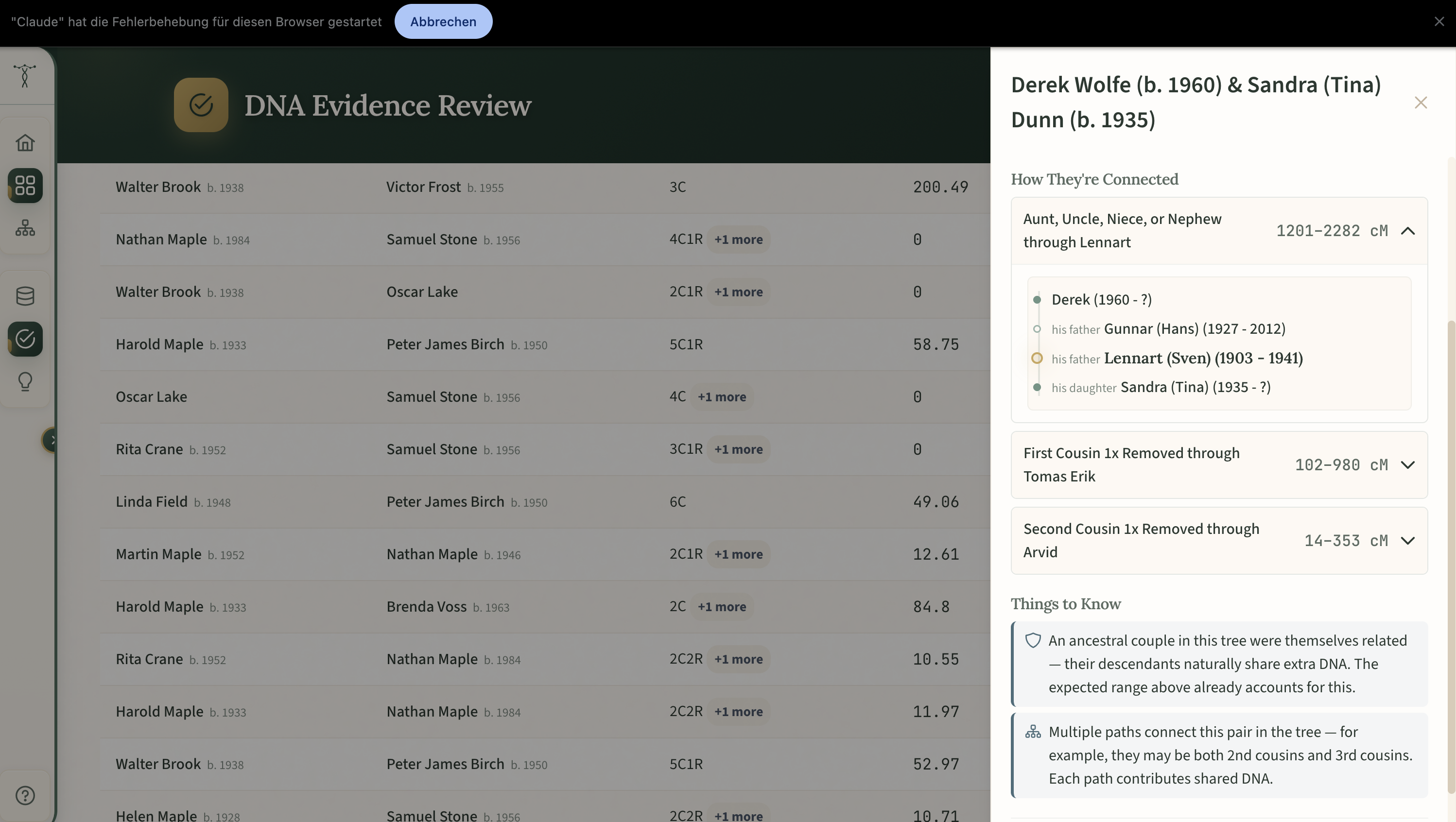Screen dimensions: 1456x822
Task: Select Linda Field b. 1948 row
Action: 545,502
